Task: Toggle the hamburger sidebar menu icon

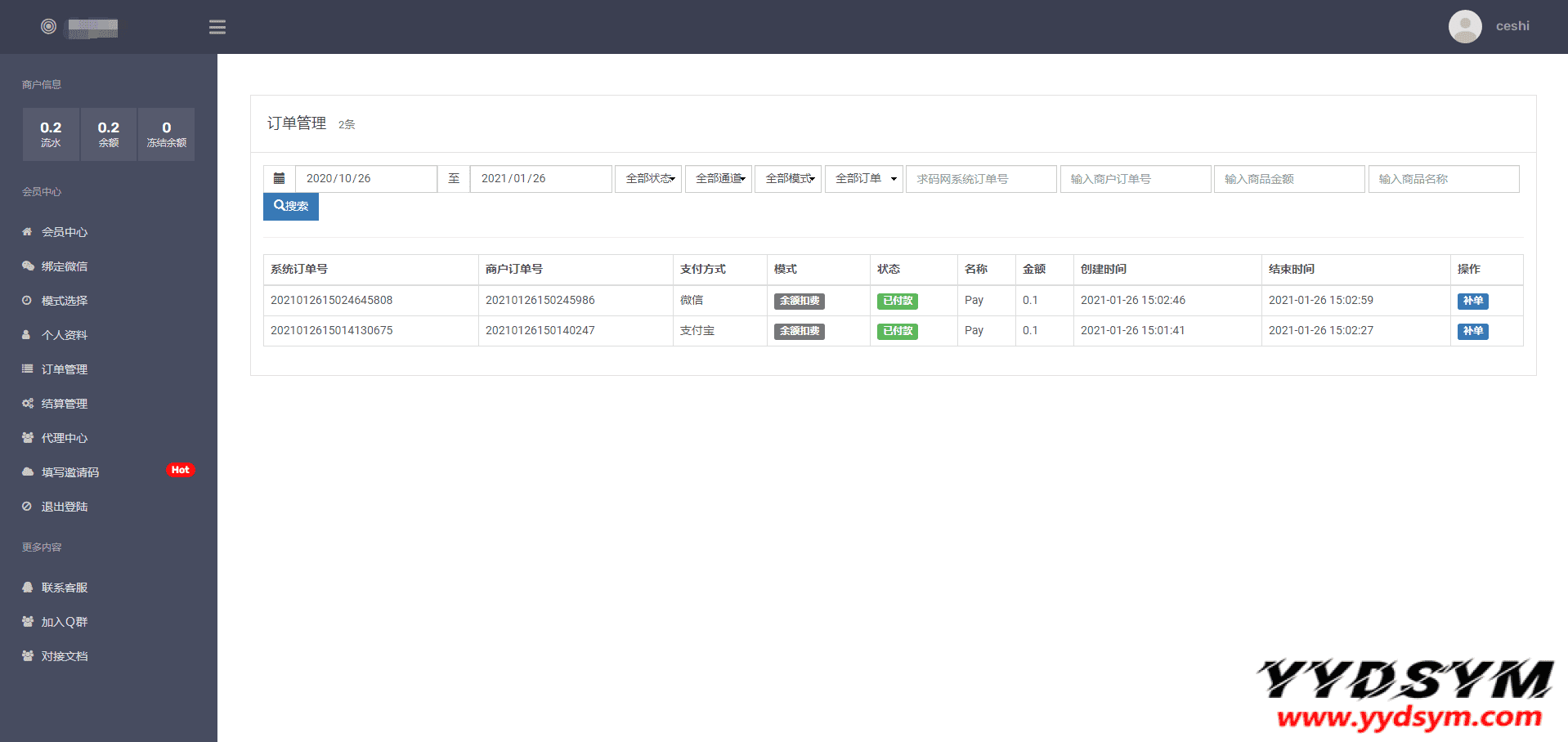Action: click(x=217, y=27)
